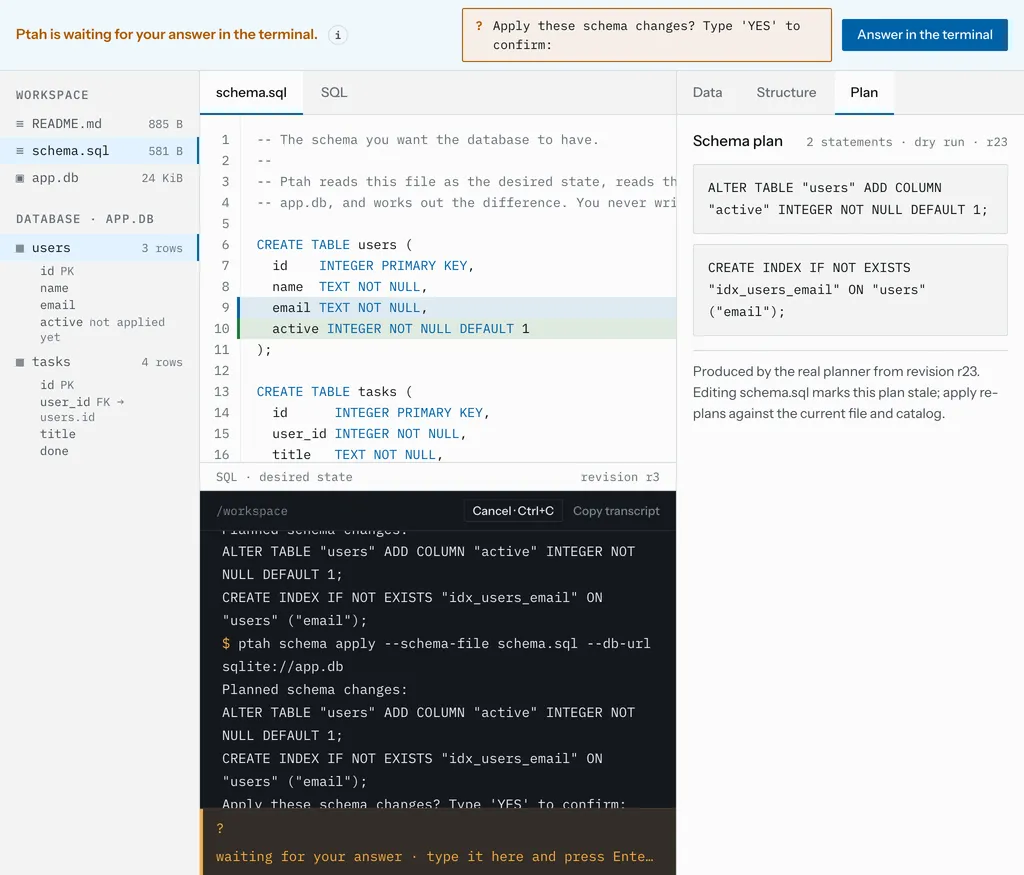The width and height of the screenshot is (1024, 875).
Task: Switch to the Data tab
Action: point(707,93)
